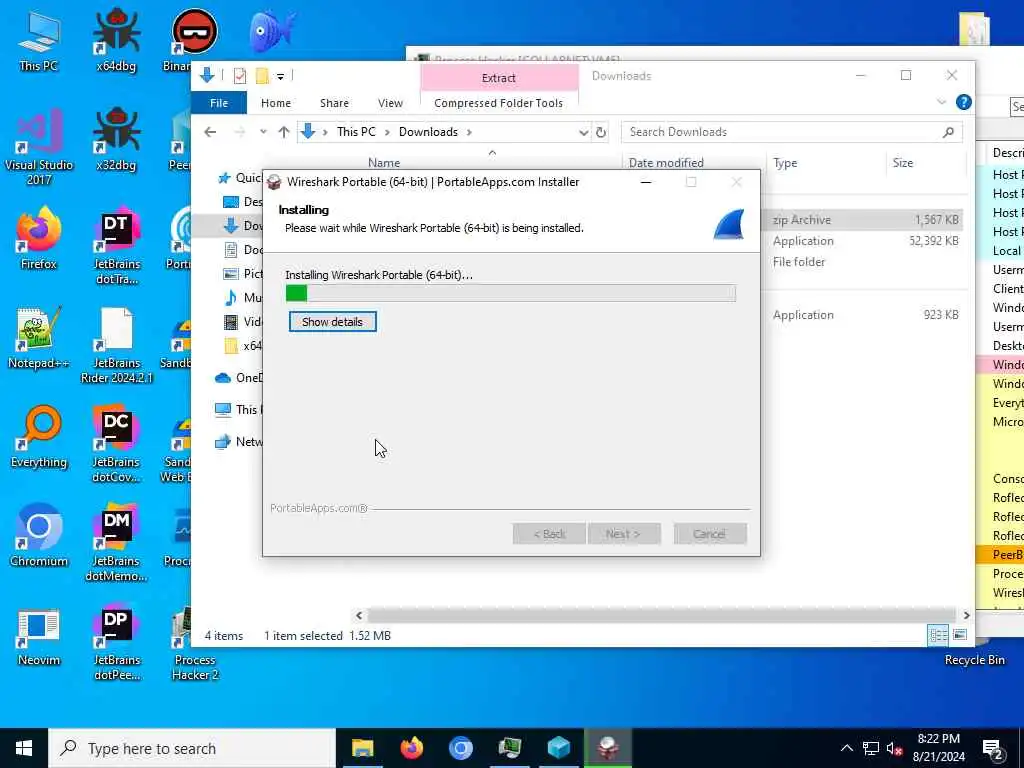Launch the Neovim desktop shortcut
Screen dimensions: 1024x768
point(39,635)
